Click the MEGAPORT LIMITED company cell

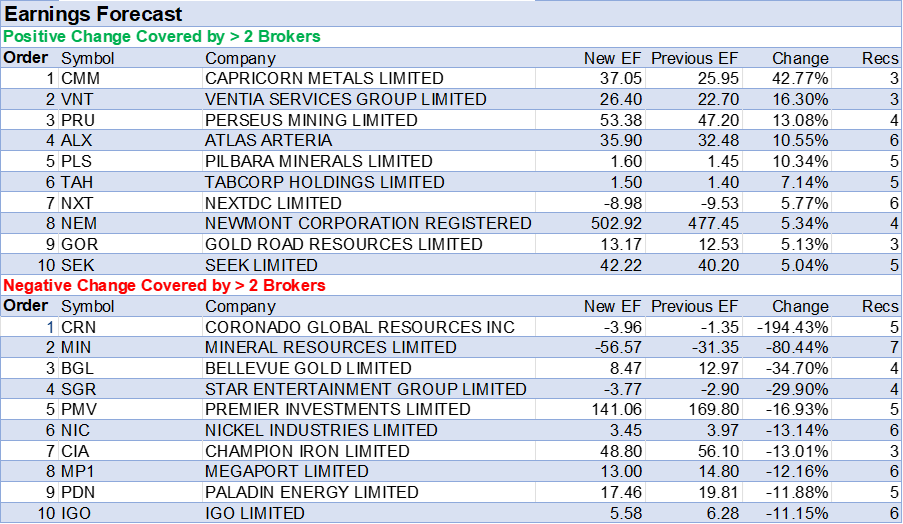286,471
